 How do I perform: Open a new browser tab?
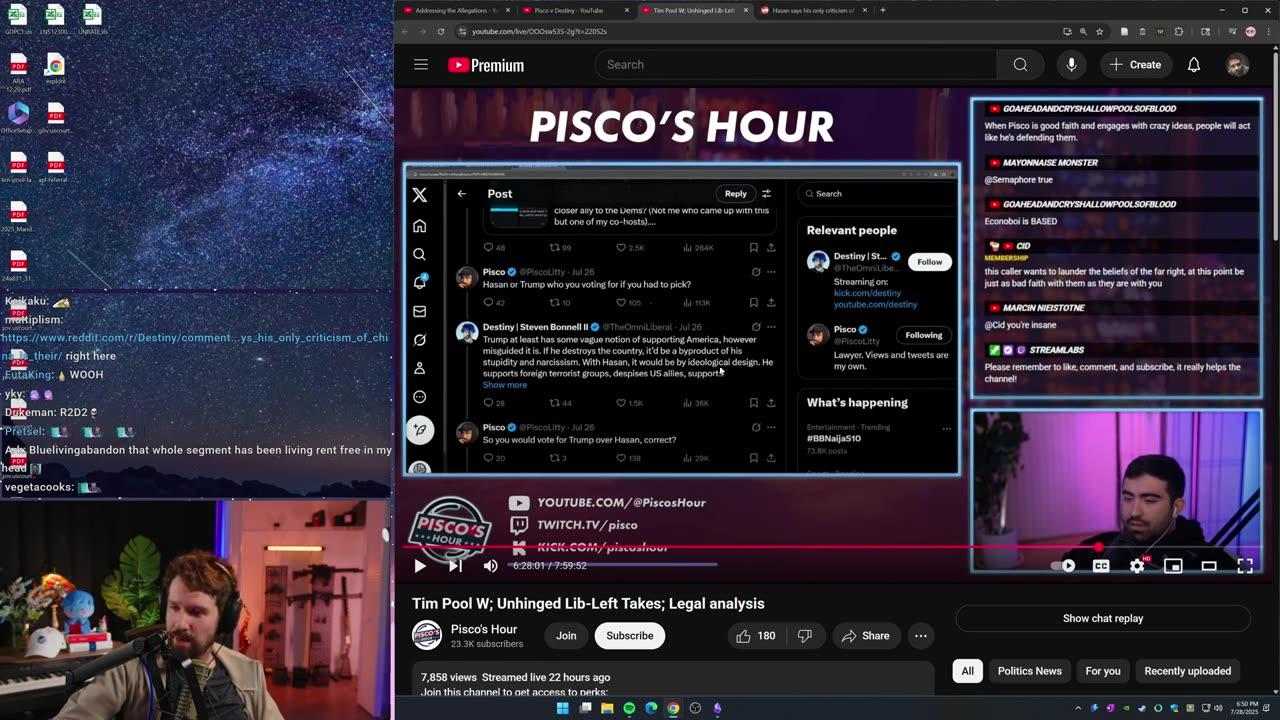882,10
